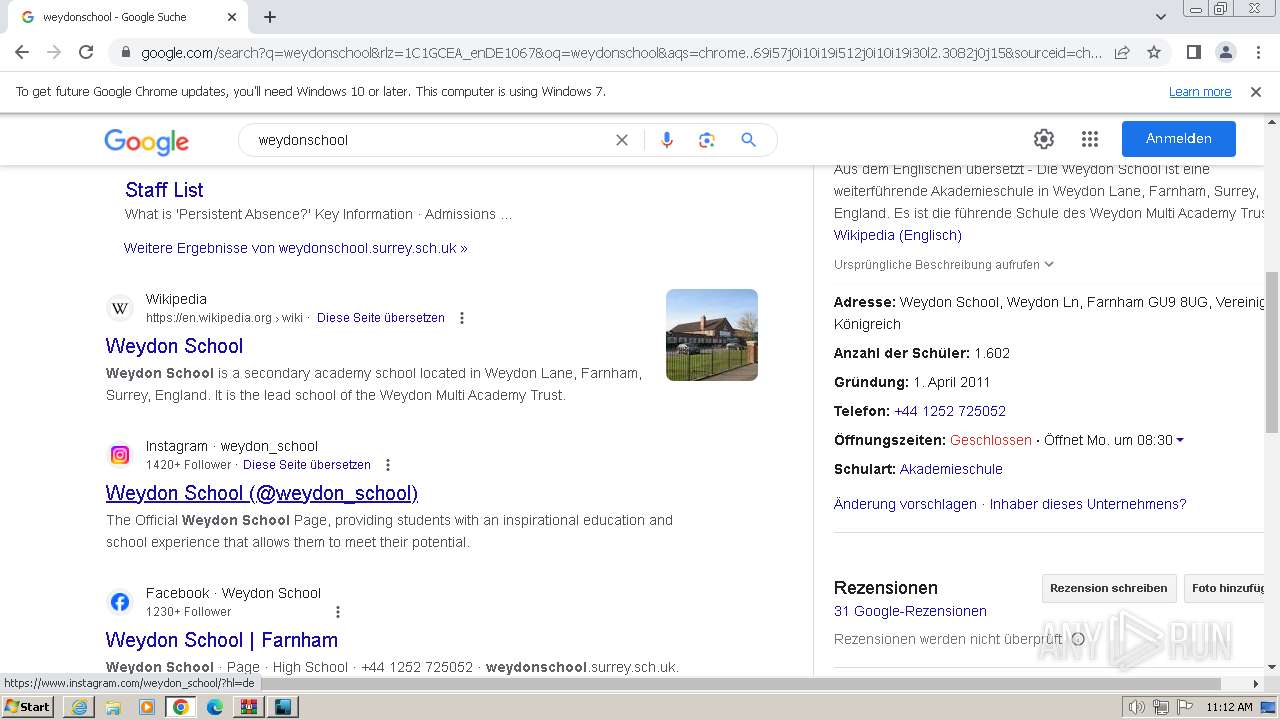Viewport: 1280px width, 720px height.
Task: Expand opening hours dropdown
Action: [x=1180, y=440]
